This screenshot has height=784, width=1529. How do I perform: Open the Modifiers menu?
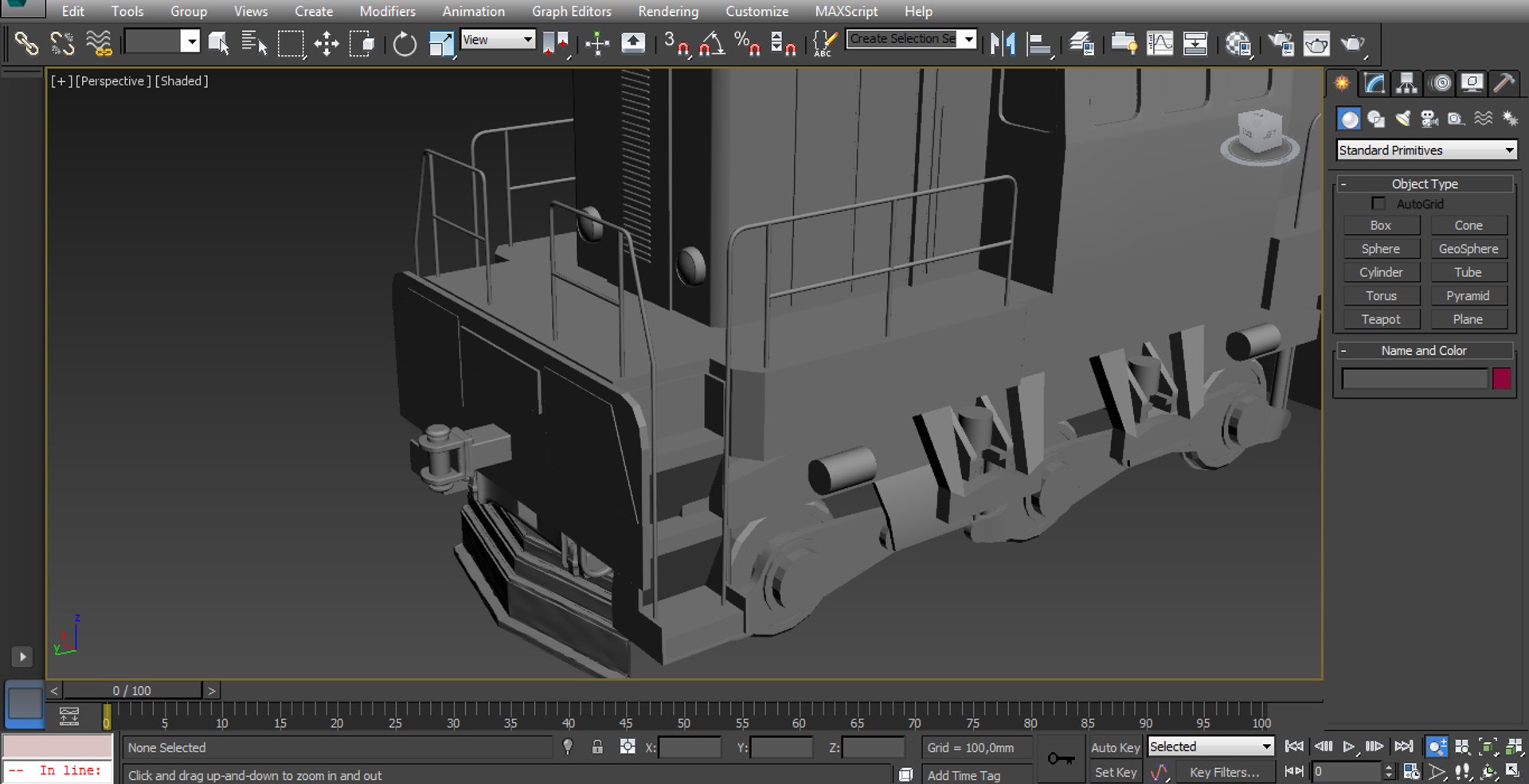388,11
